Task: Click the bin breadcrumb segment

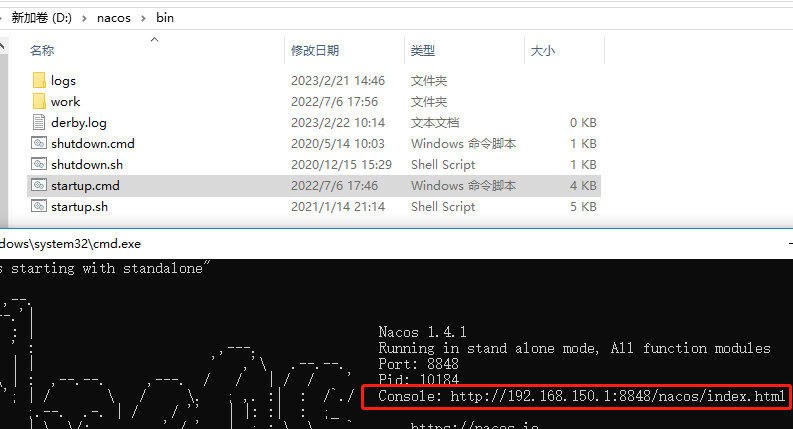Action: pos(165,18)
